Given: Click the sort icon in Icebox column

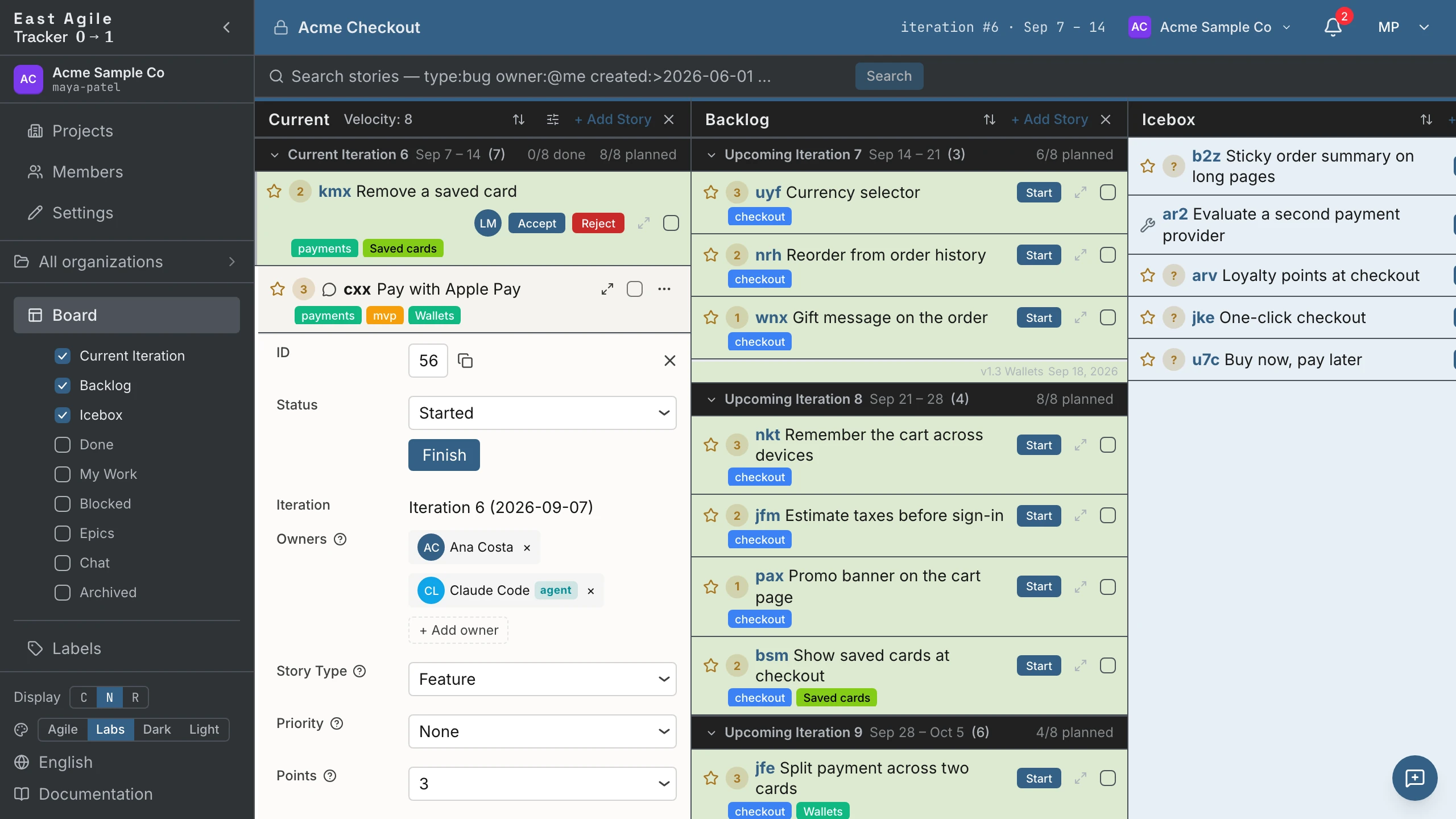Looking at the screenshot, I should click(1426, 119).
